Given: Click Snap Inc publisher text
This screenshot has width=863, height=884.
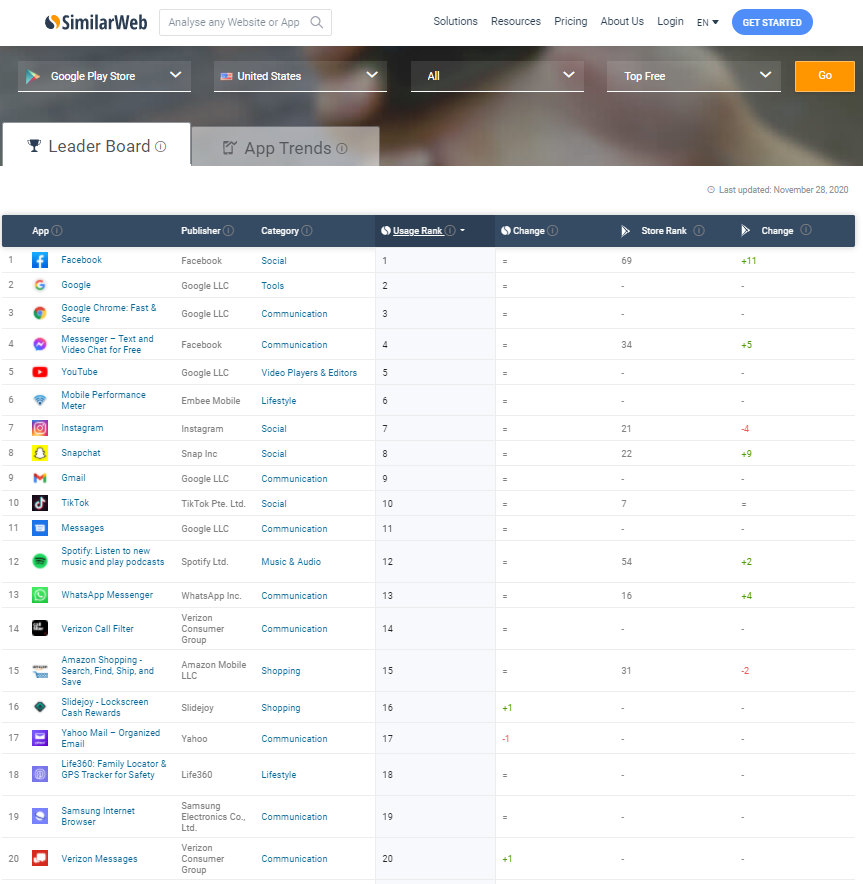Looking at the screenshot, I should coord(199,454).
